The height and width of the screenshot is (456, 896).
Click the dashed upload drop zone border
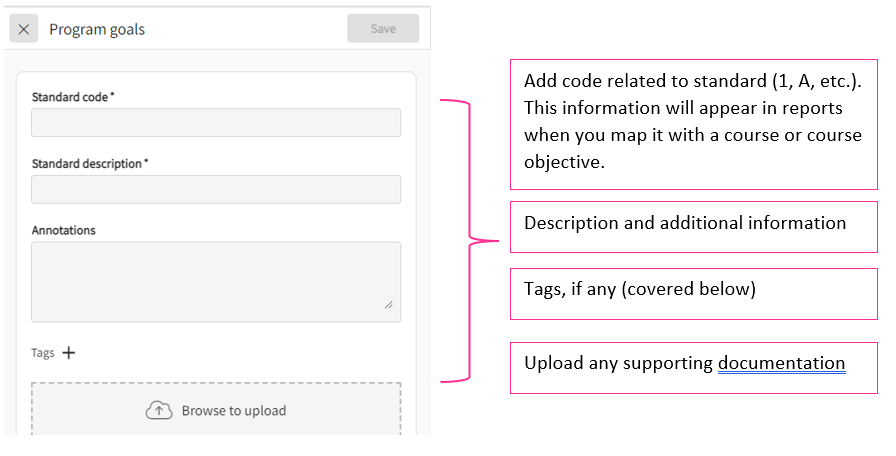coord(216,383)
